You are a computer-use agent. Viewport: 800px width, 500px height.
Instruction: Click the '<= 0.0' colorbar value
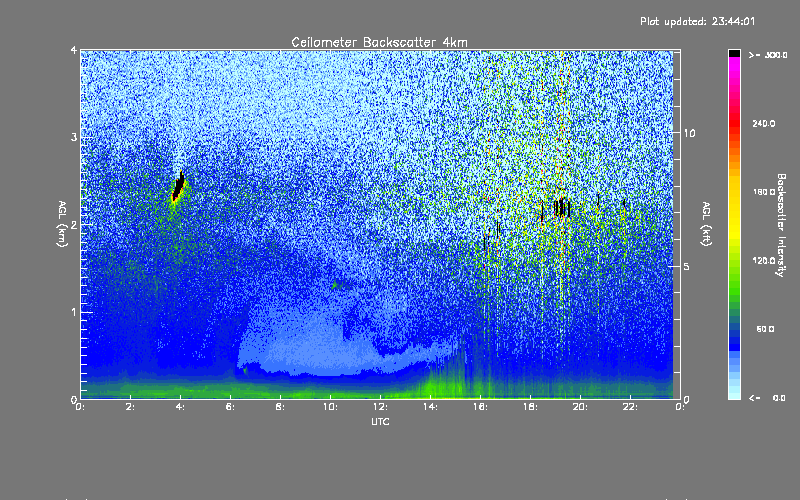[767, 397]
